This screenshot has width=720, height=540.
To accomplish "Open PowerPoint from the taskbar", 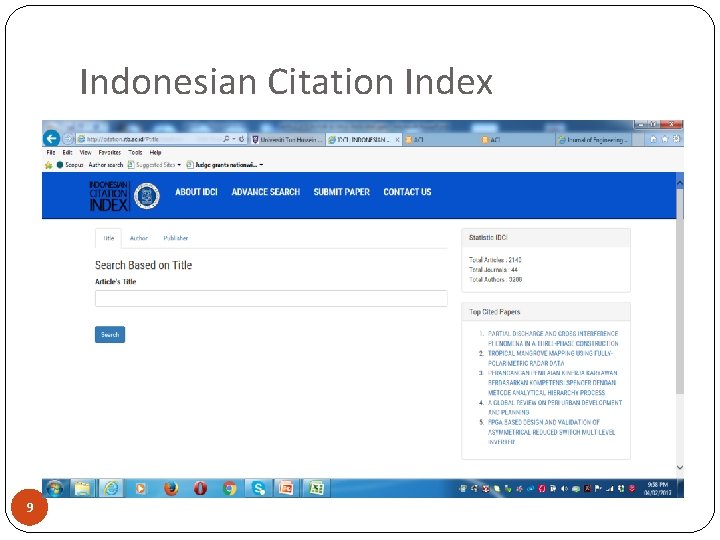I will point(286,488).
